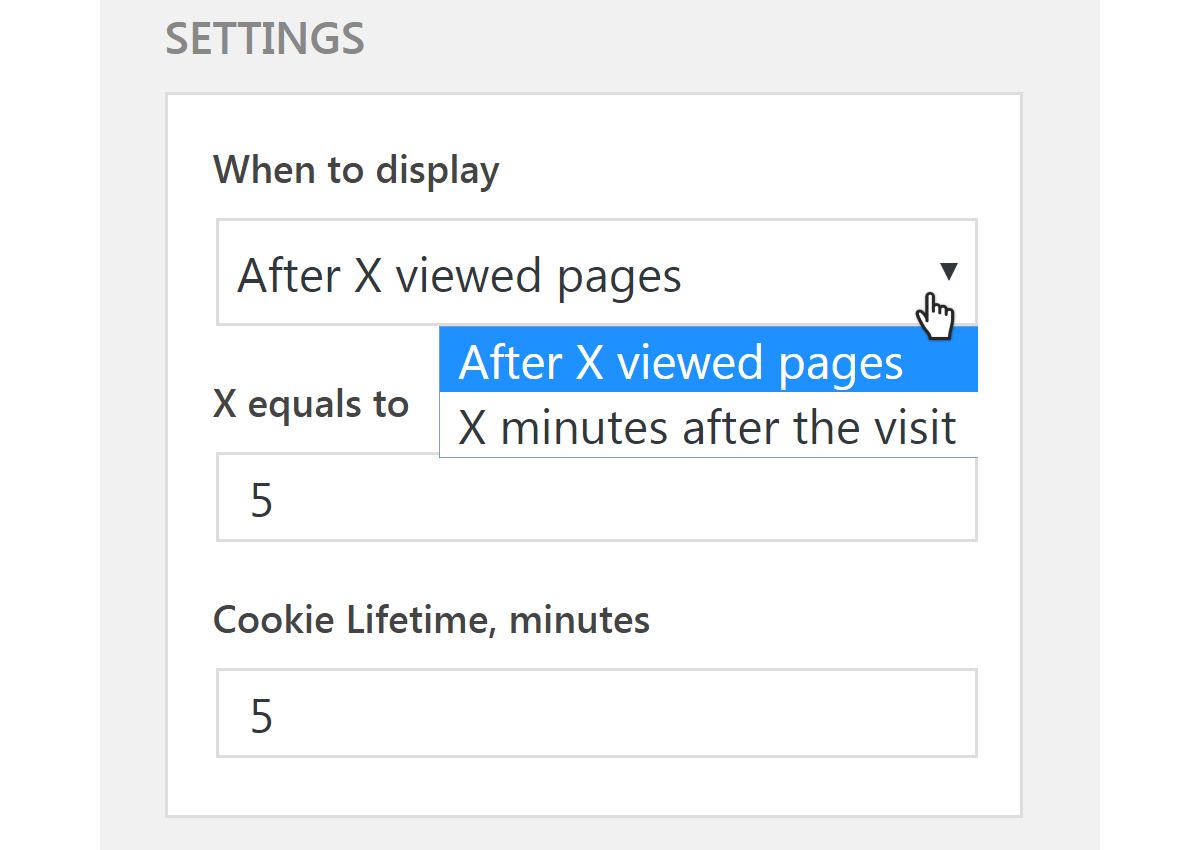
Task: Open the When to display select box
Action: click(597, 272)
